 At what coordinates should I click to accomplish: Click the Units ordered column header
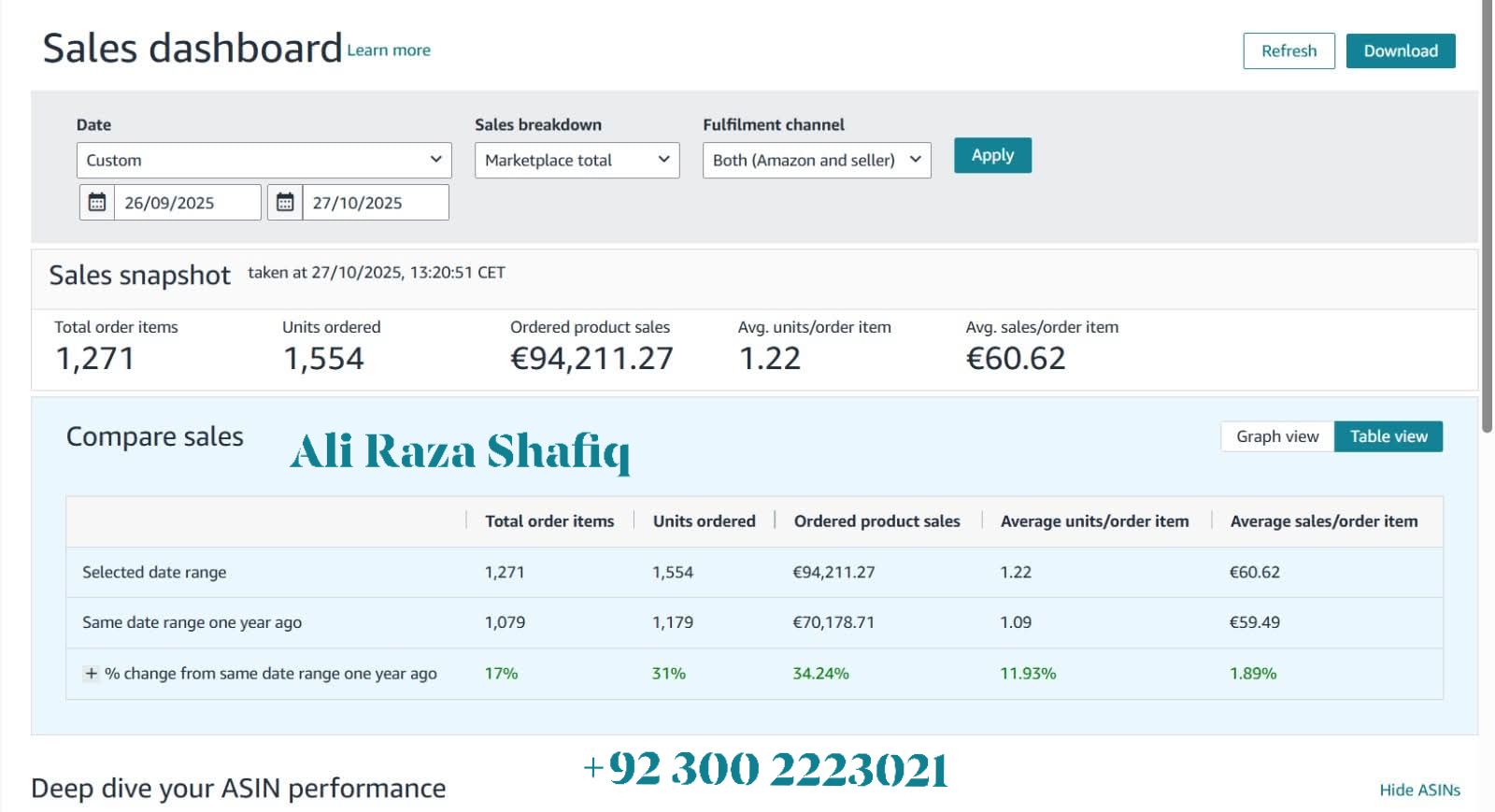pos(704,521)
